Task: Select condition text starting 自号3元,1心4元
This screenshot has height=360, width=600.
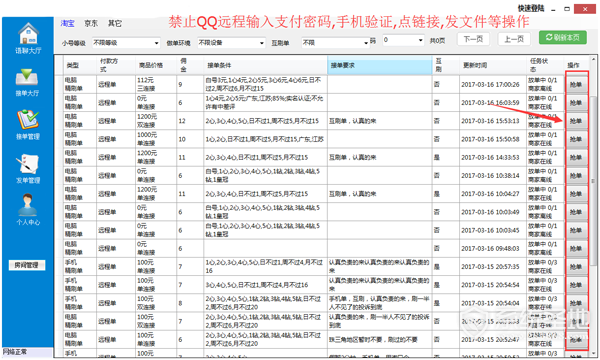Action: click(x=264, y=85)
